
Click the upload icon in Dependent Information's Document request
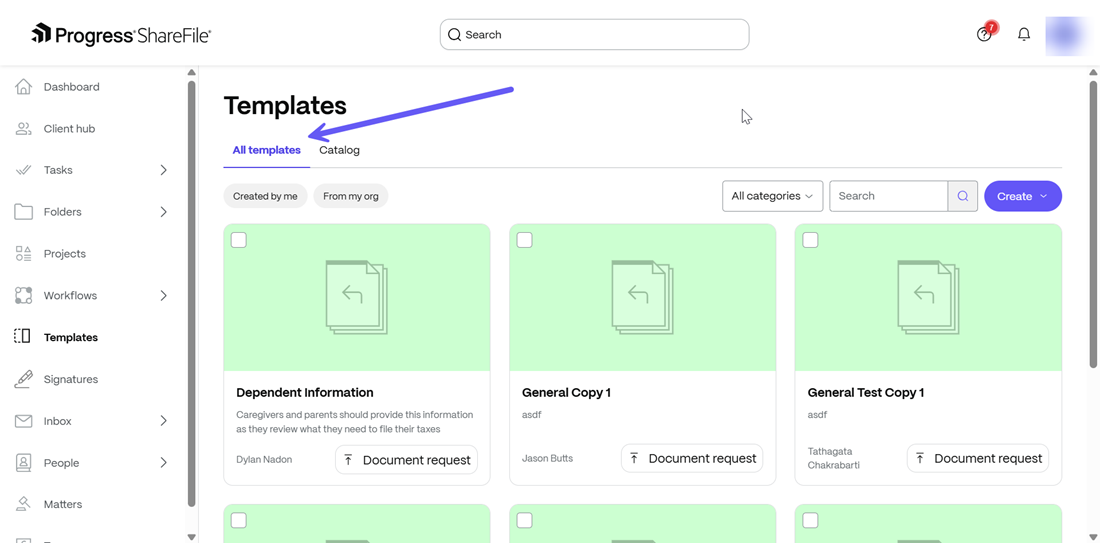point(348,460)
